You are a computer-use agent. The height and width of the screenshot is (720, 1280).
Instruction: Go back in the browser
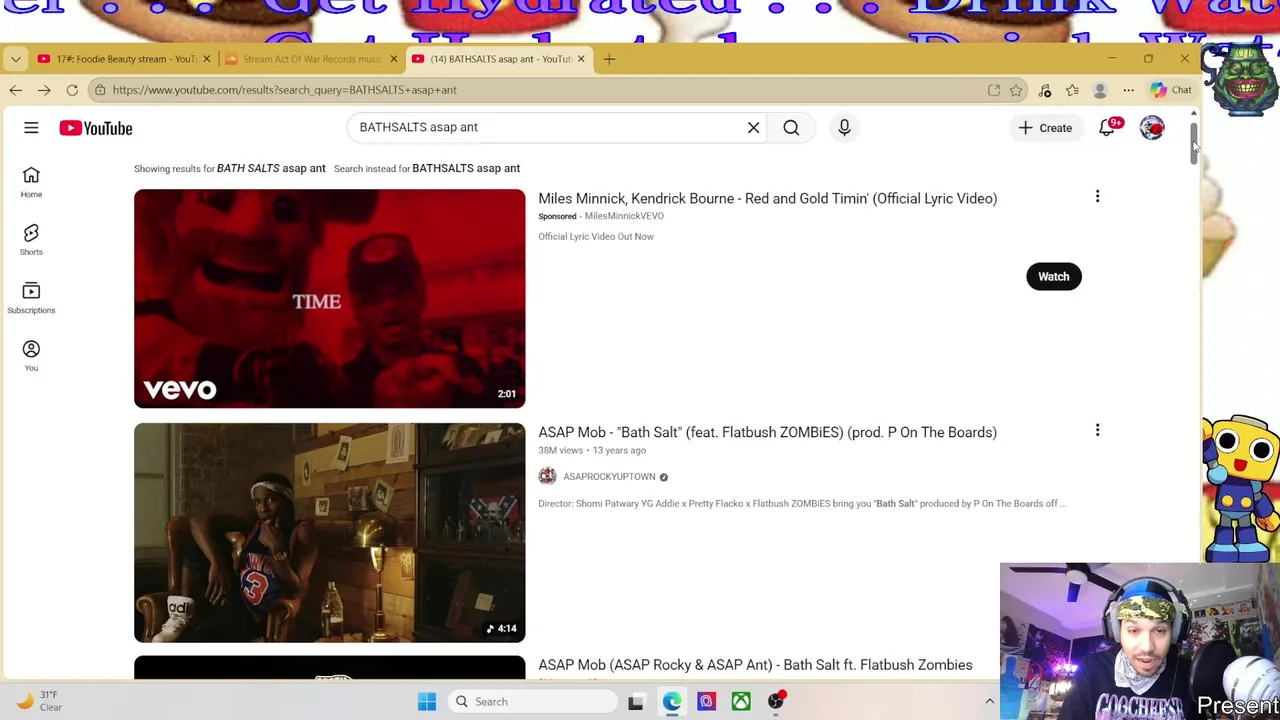[x=15, y=90]
